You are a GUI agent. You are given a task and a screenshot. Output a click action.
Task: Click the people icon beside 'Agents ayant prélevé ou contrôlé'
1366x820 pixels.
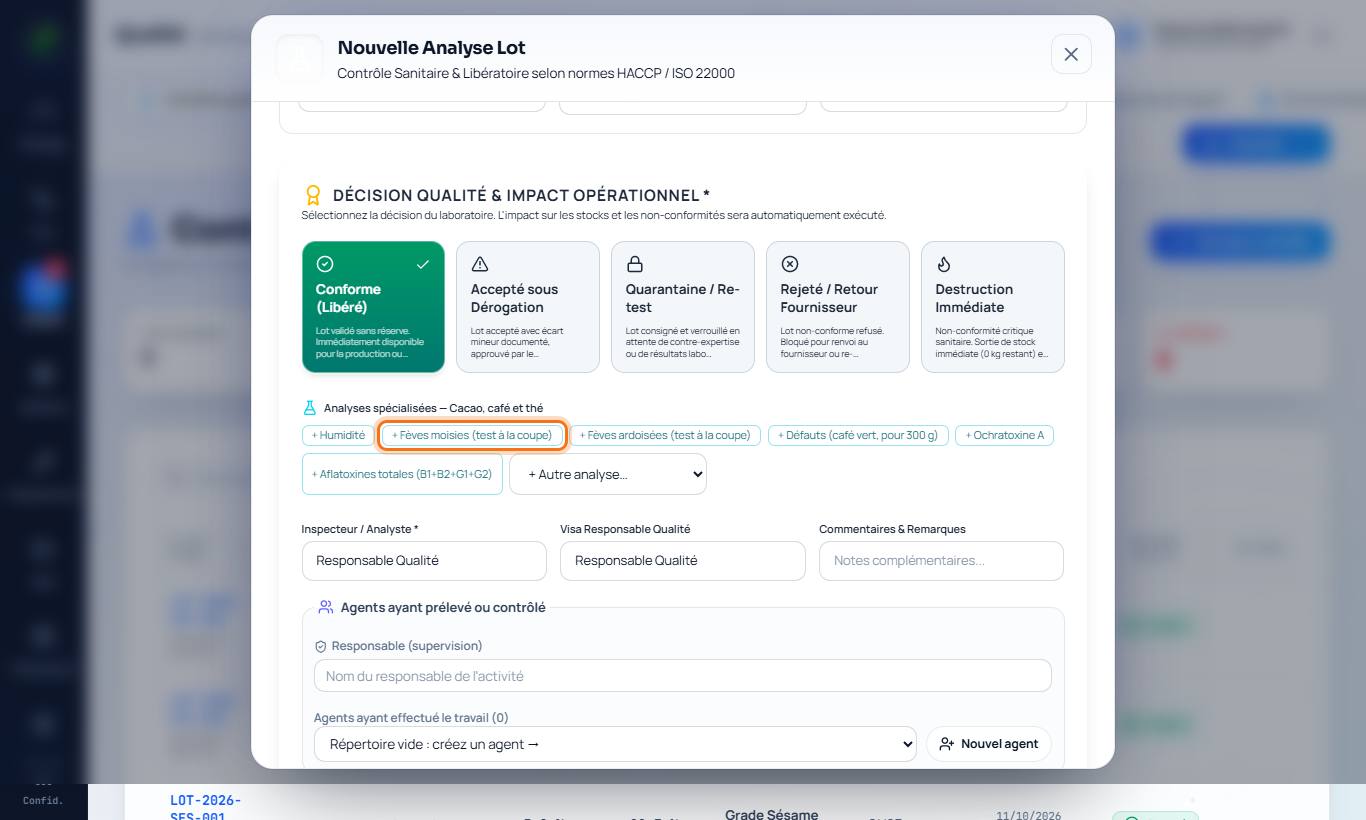[x=326, y=607]
